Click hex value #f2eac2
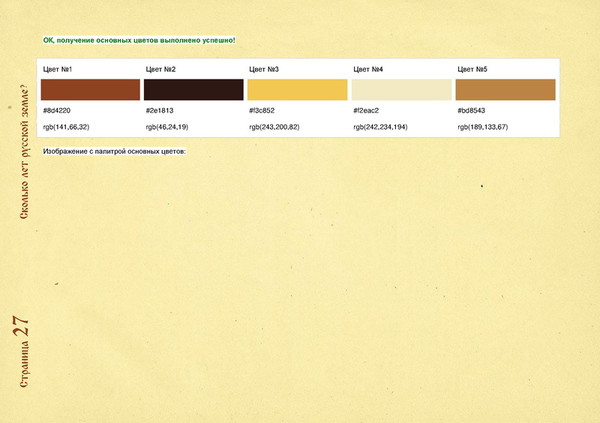 click(x=366, y=111)
